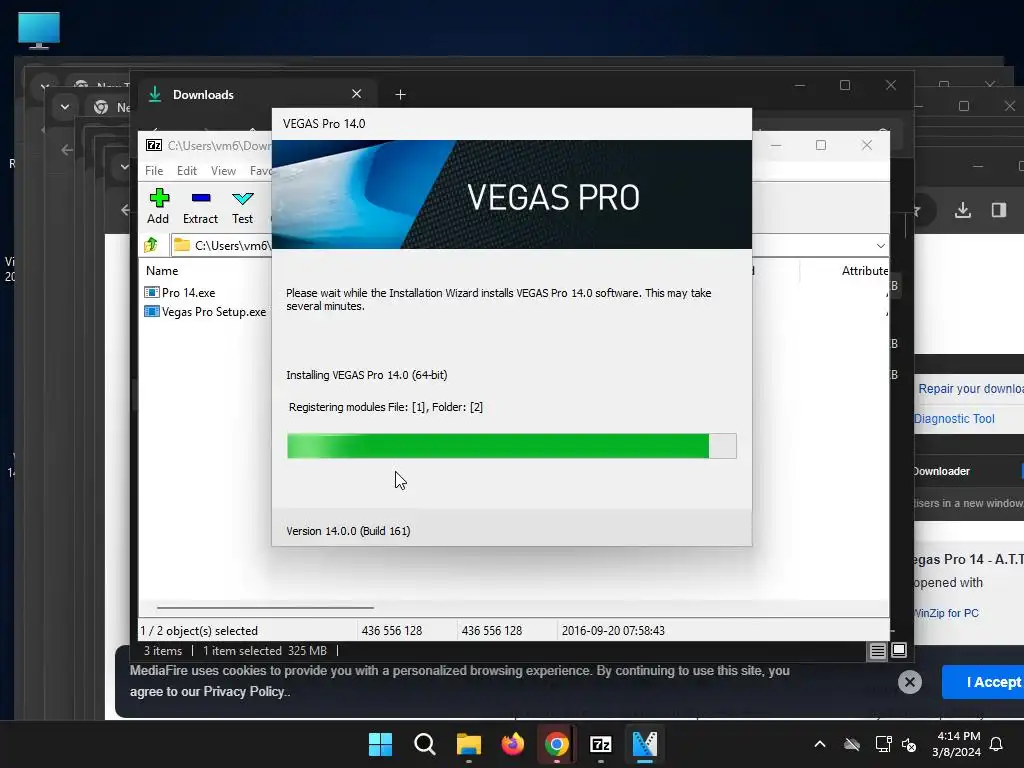Switch to details view in Explorer status bar

click(x=877, y=650)
